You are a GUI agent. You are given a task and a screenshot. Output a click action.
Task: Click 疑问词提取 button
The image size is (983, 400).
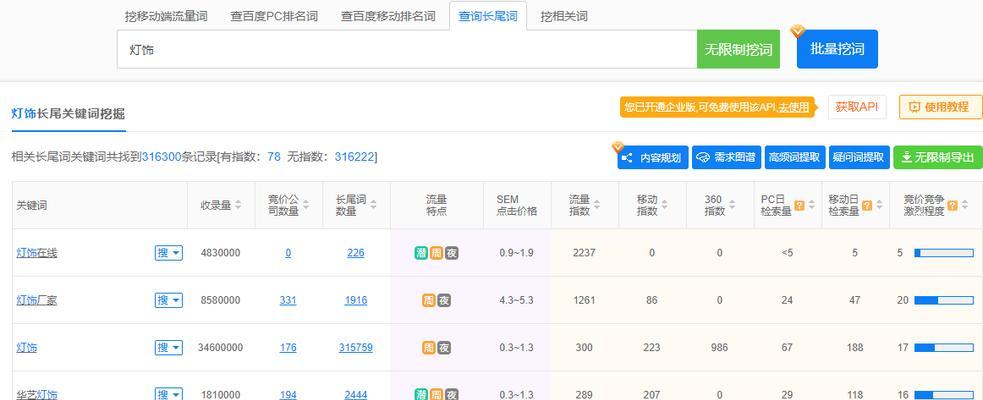click(858, 157)
